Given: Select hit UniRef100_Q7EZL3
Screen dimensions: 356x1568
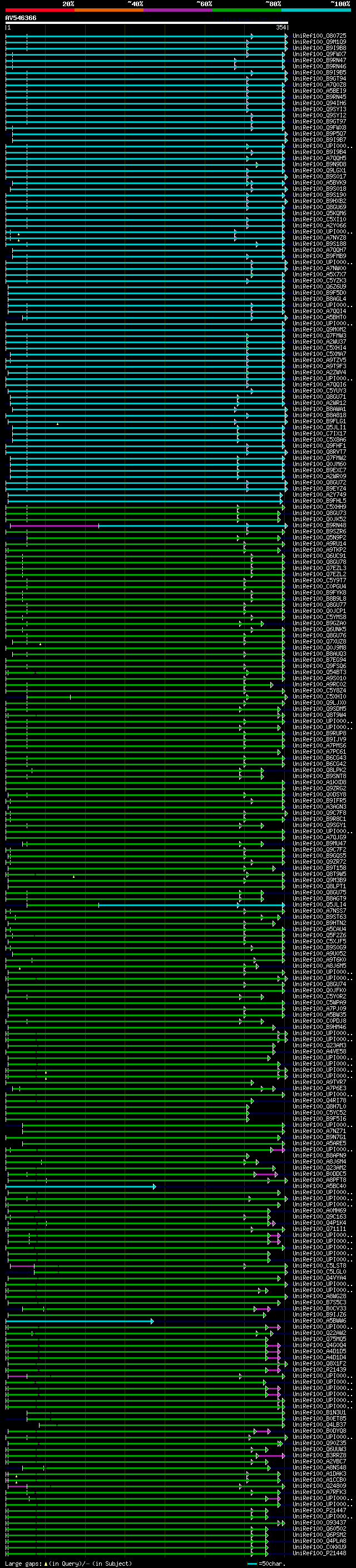Looking at the screenshot, I should (x=319, y=568).
